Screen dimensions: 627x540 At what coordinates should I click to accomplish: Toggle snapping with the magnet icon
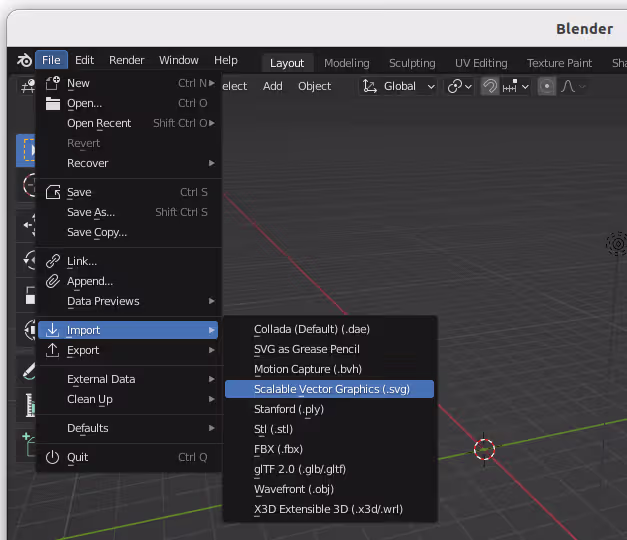click(x=490, y=86)
